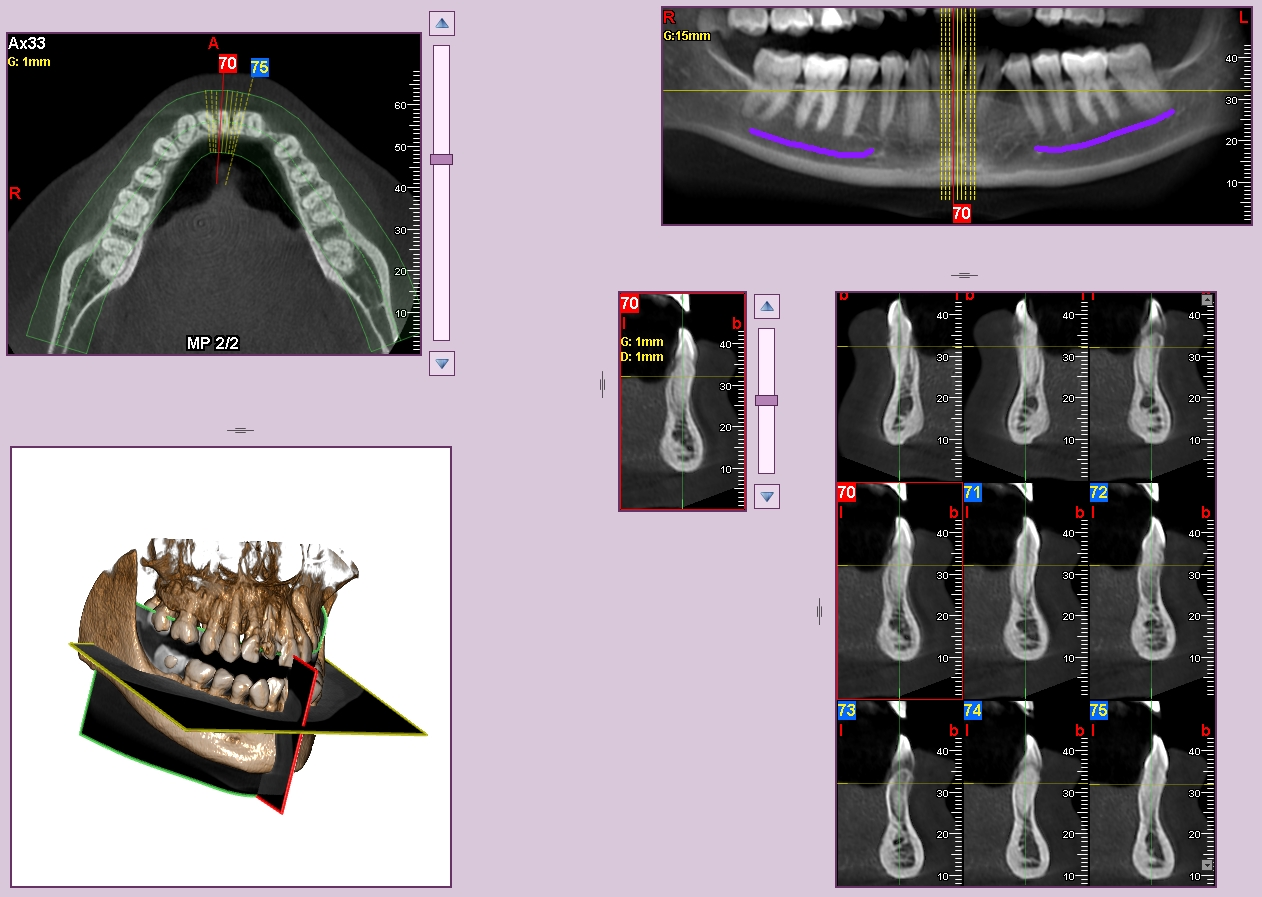Click the splitter handle below the axial view
The image size is (1262, 897).
[240, 430]
